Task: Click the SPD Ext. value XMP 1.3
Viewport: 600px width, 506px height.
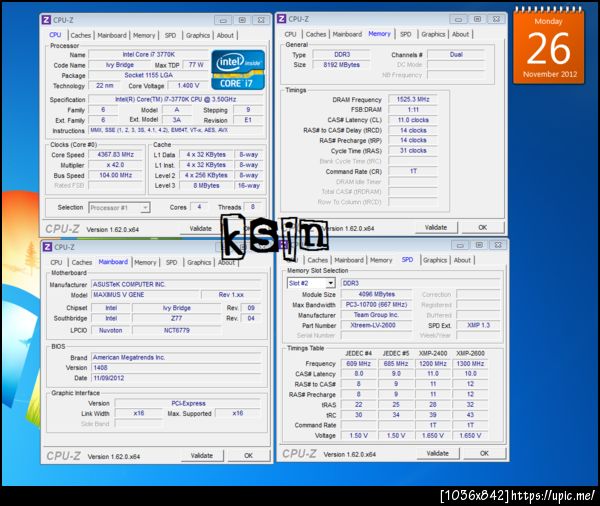Action: [478, 325]
